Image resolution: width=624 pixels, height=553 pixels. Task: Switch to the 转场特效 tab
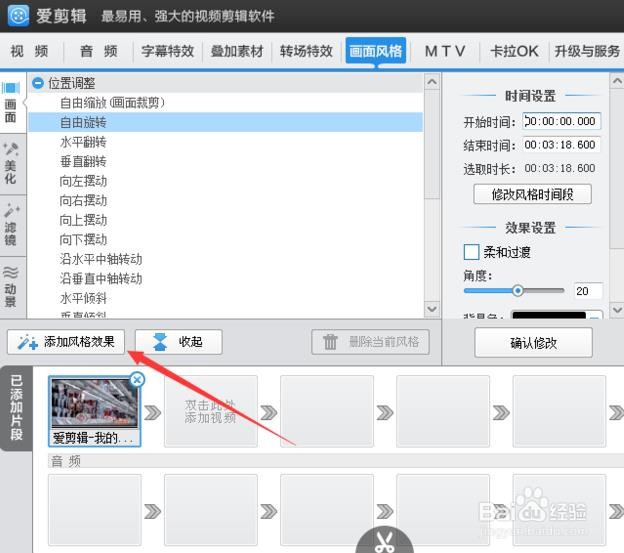pyautogui.click(x=306, y=51)
